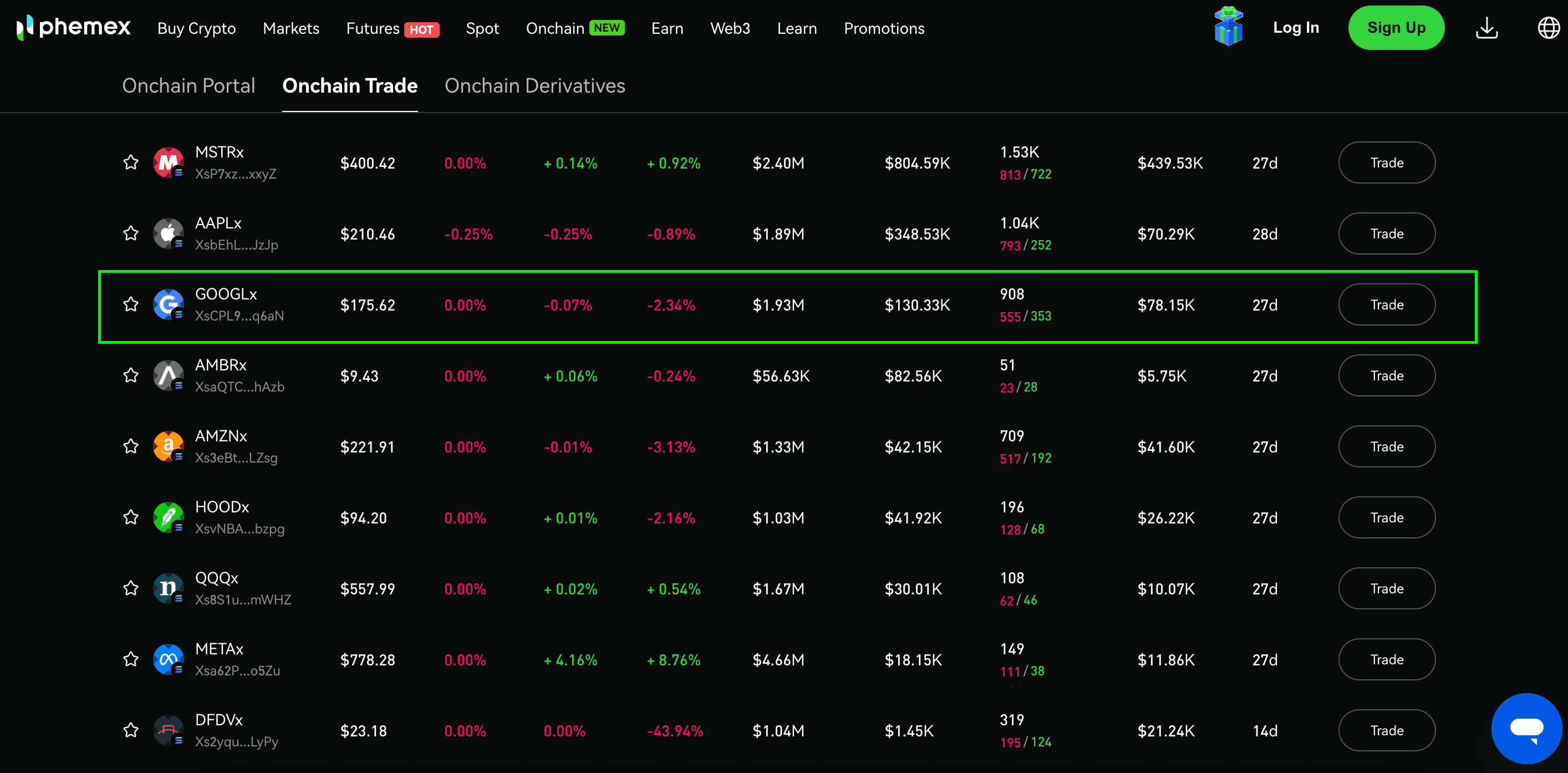Open the Web3 menu
The height and width of the screenshot is (773, 1568).
[730, 29]
